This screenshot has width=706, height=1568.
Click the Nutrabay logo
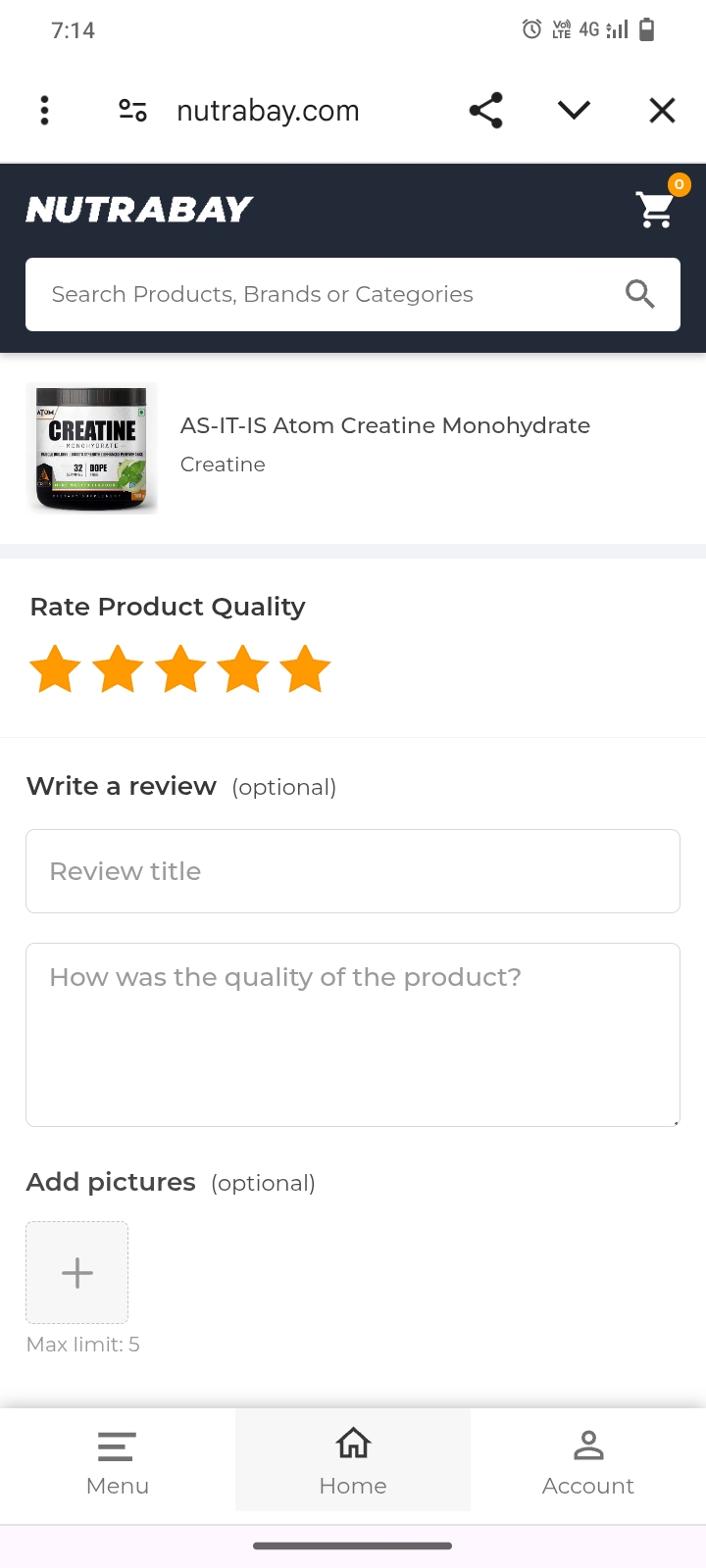139,209
